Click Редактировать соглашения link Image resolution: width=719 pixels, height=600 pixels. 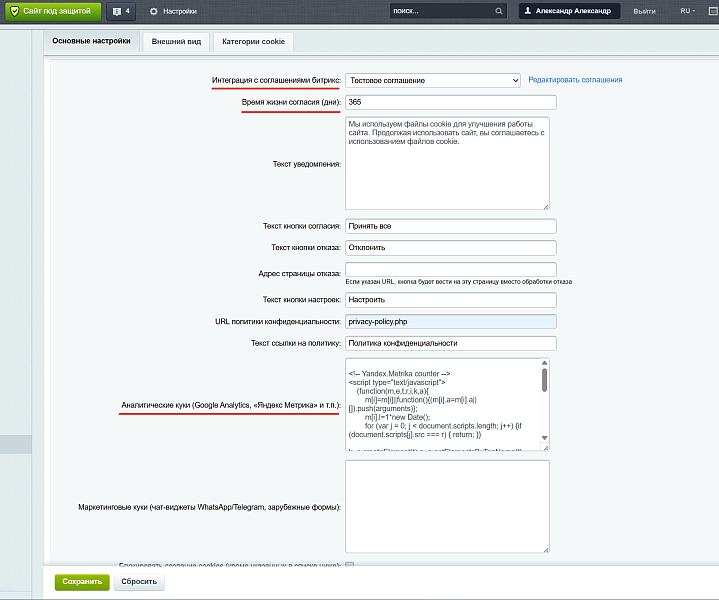pyautogui.click(x=575, y=80)
